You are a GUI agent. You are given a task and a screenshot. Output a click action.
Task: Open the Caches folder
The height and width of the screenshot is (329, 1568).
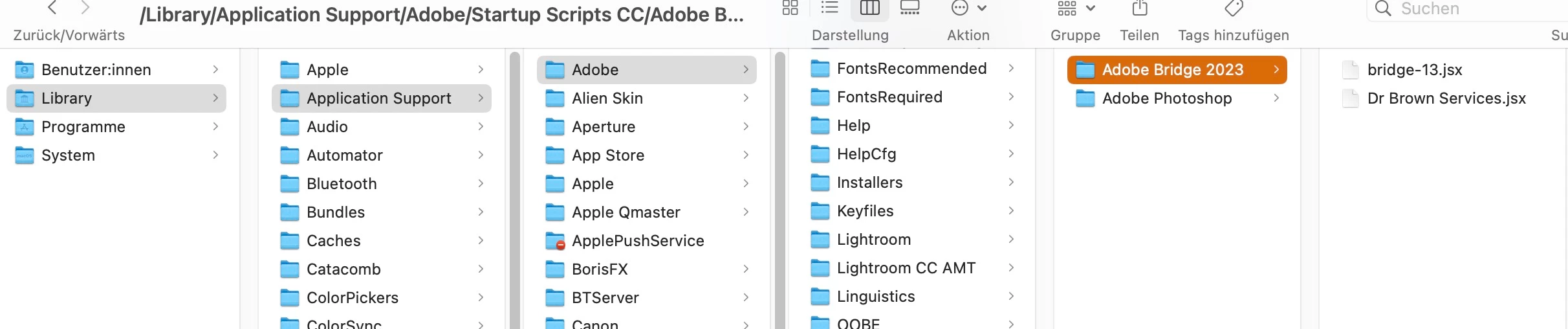(382, 240)
